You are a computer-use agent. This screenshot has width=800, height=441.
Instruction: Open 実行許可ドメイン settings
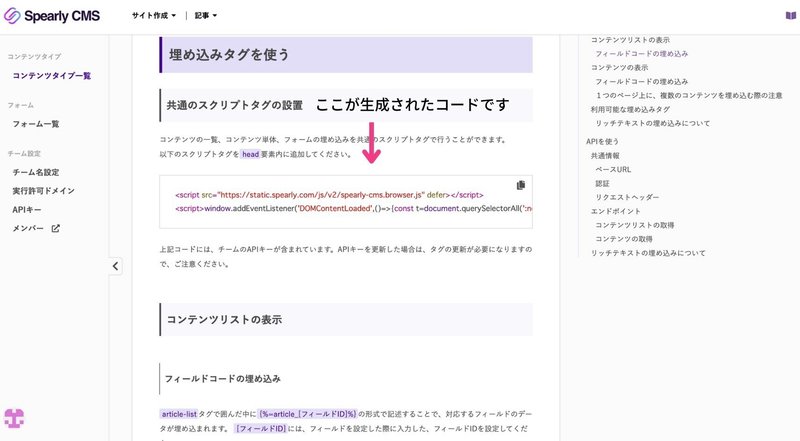pyautogui.click(x=43, y=190)
